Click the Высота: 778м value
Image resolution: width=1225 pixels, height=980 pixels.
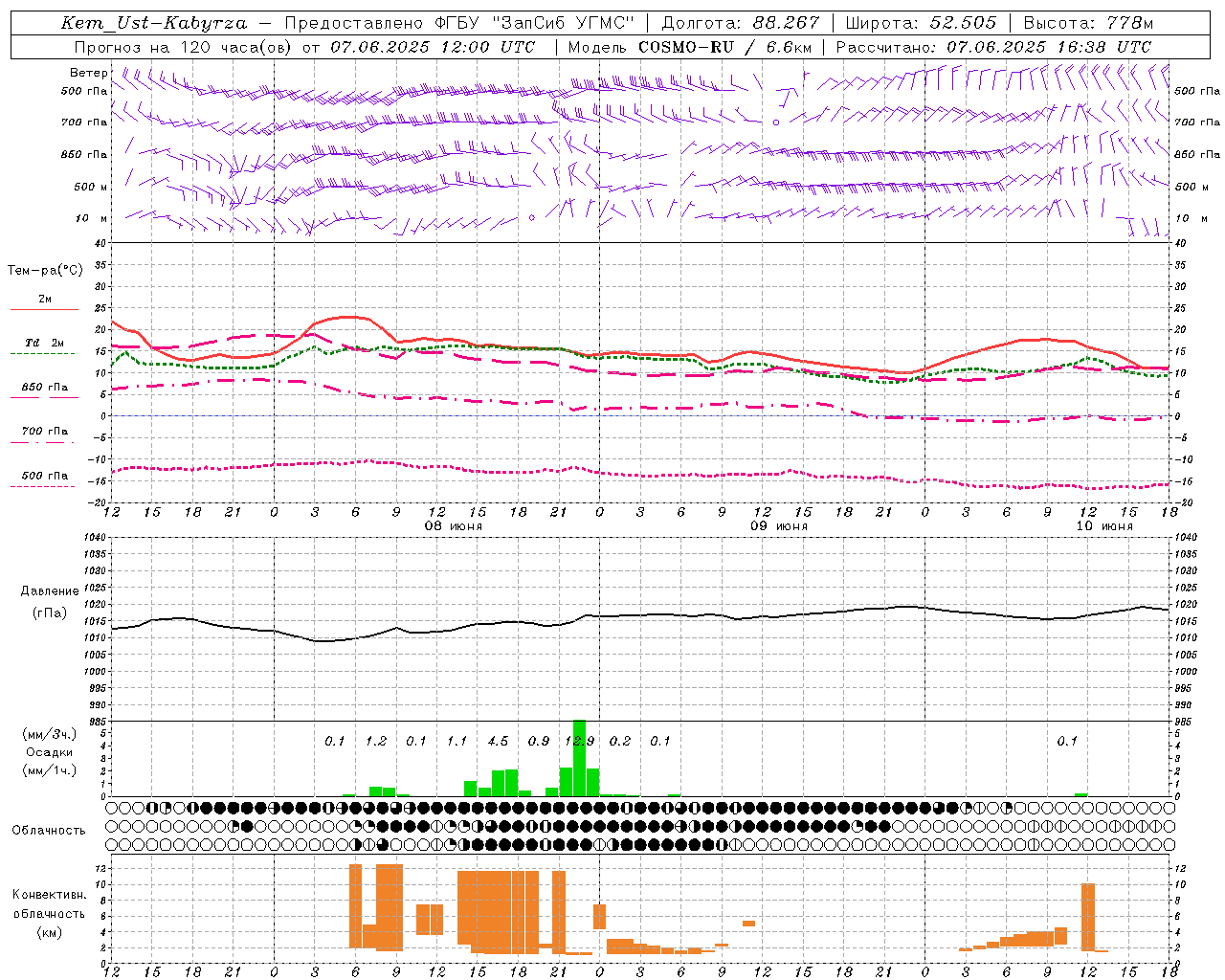[1088, 23]
